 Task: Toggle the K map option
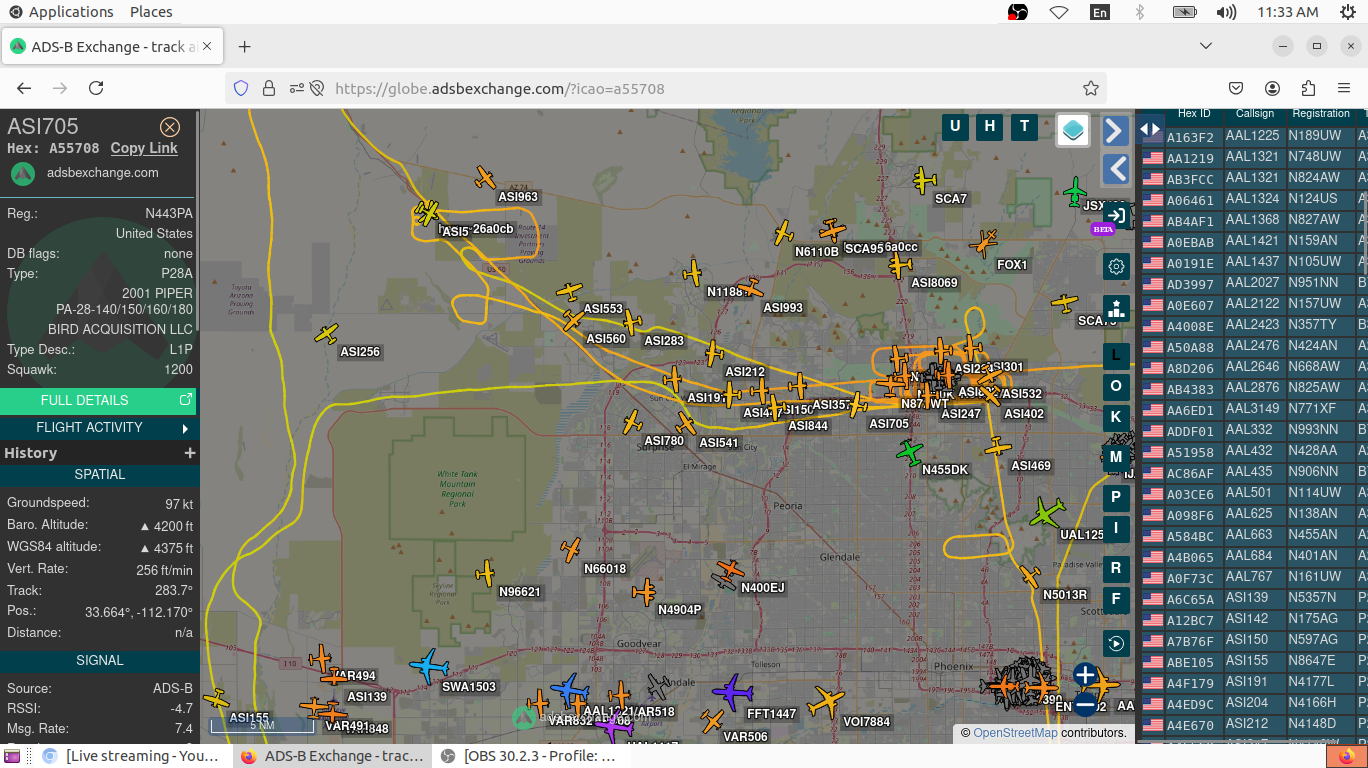point(1116,417)
